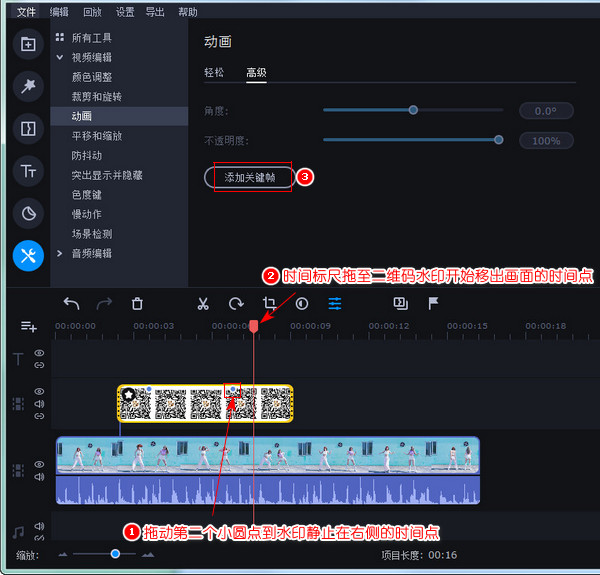Click the 不透明度 slider handle

pyautogui.click(x=498, y=140)
